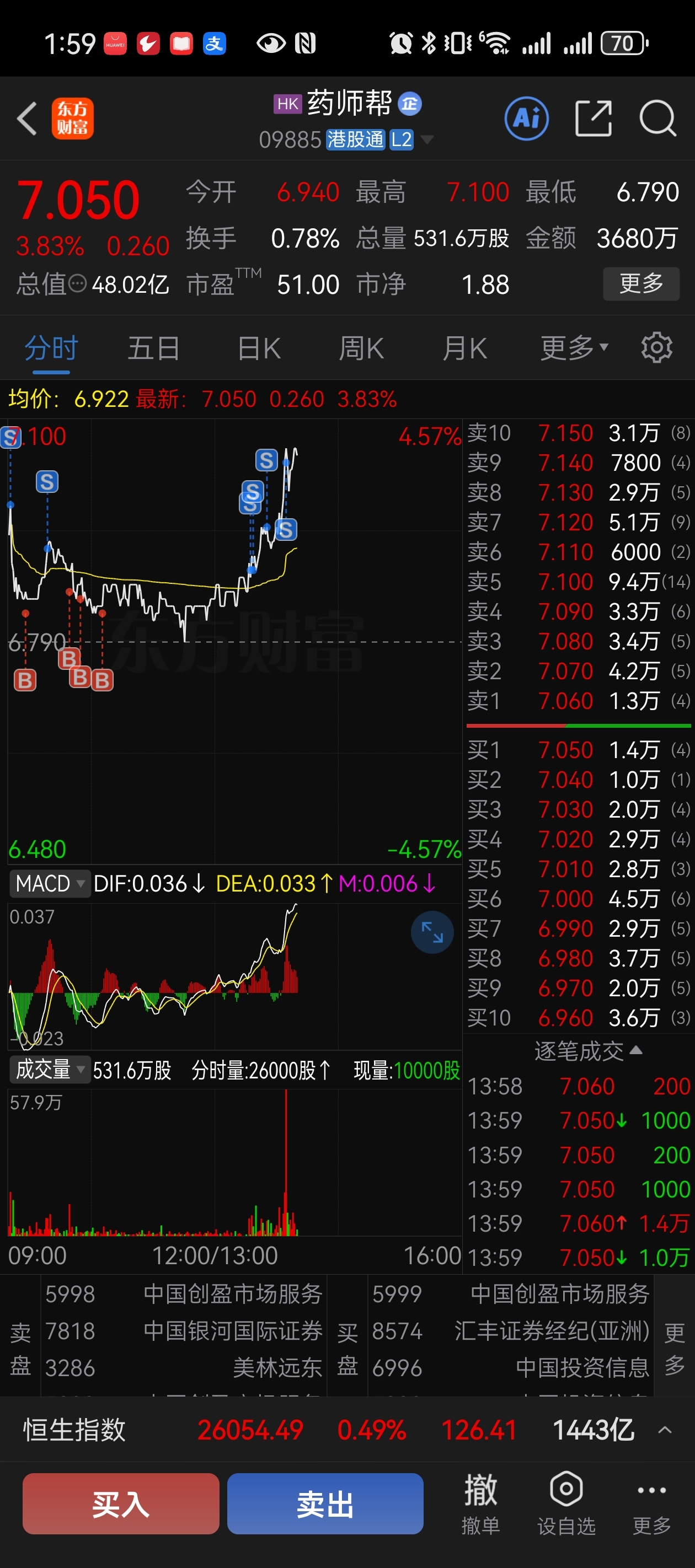The image size is (695, 1568).
Task: Click the red 买入 button
Action: (x=121, y=1503)
